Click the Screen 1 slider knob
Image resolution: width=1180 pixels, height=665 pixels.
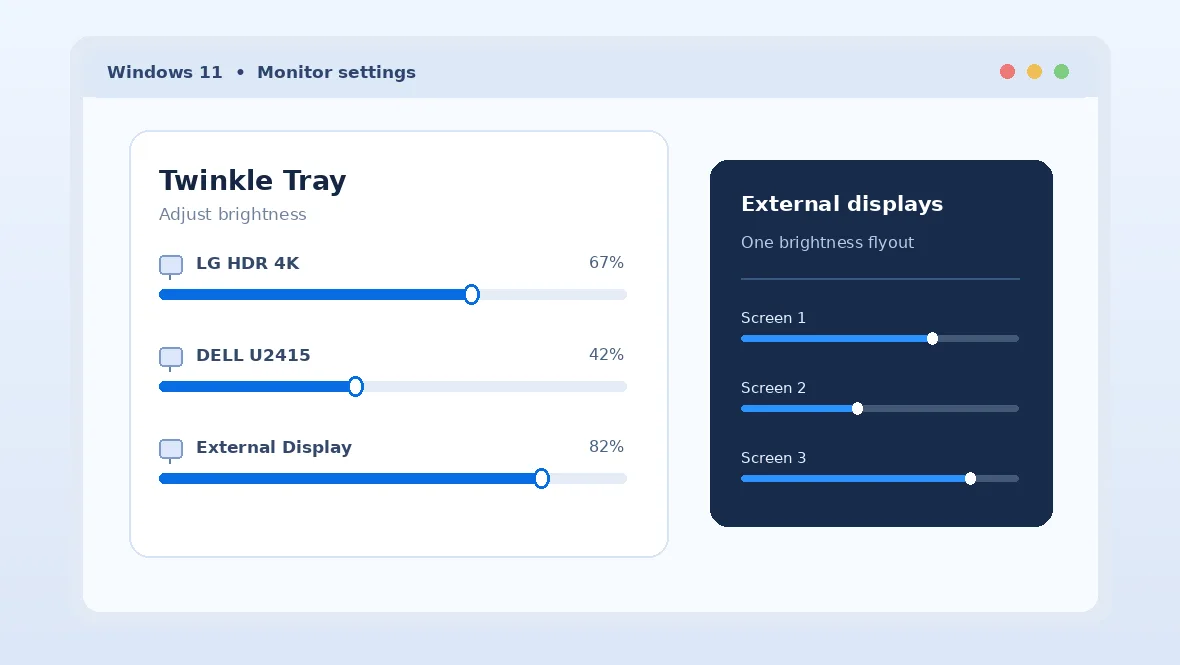tap(932, 339)
